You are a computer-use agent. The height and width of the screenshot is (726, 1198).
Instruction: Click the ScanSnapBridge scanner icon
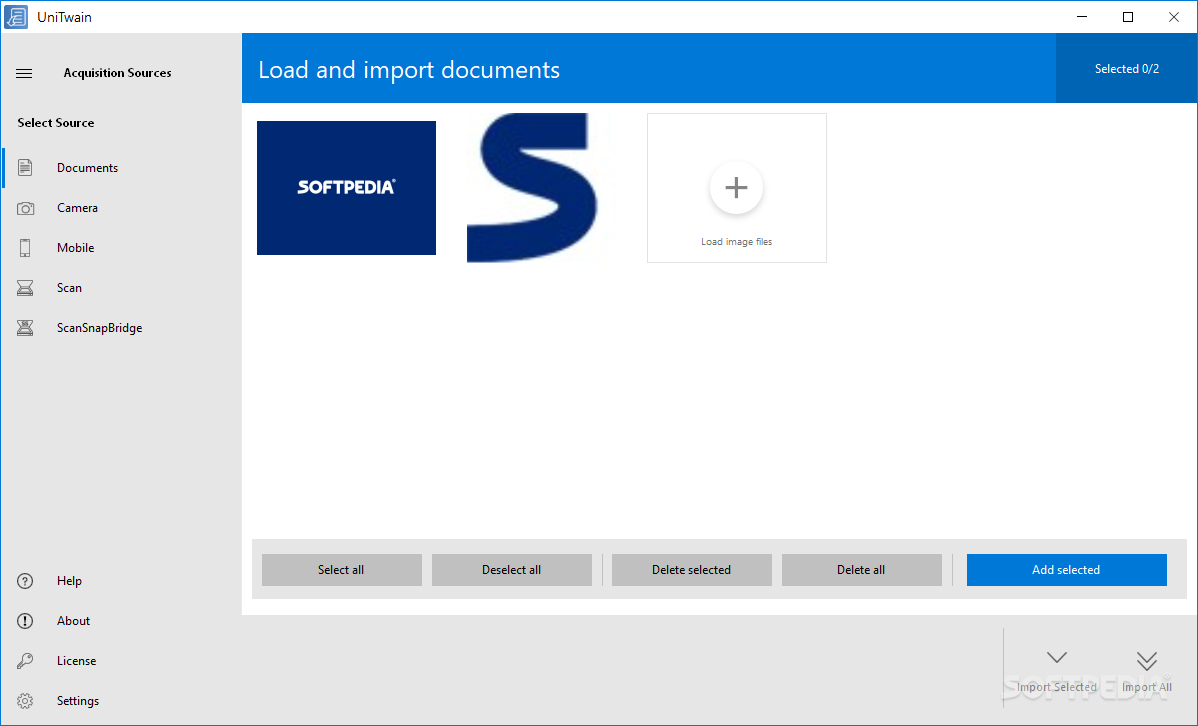(25, 328)
